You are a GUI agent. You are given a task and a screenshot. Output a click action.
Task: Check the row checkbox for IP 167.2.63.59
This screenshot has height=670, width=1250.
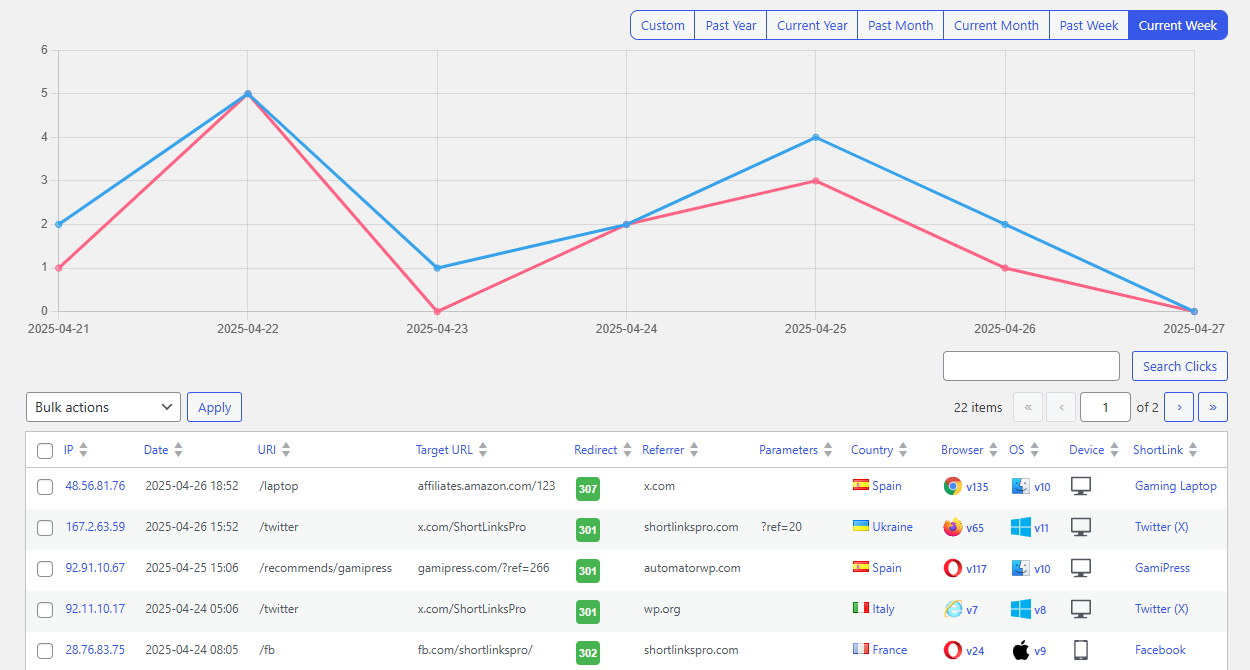[x=44, y=527]
